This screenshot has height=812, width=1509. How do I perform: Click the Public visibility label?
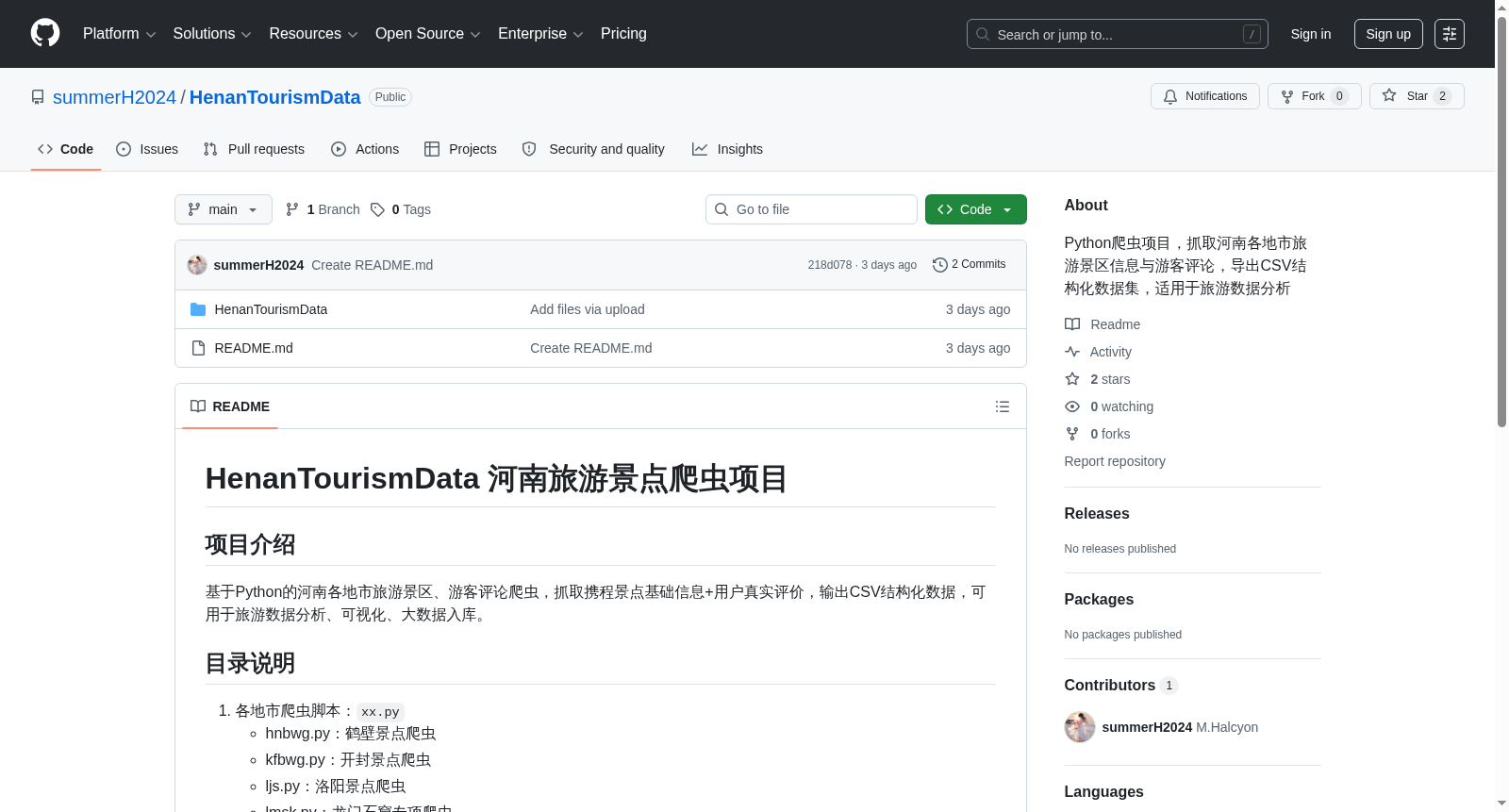(390, 97)
